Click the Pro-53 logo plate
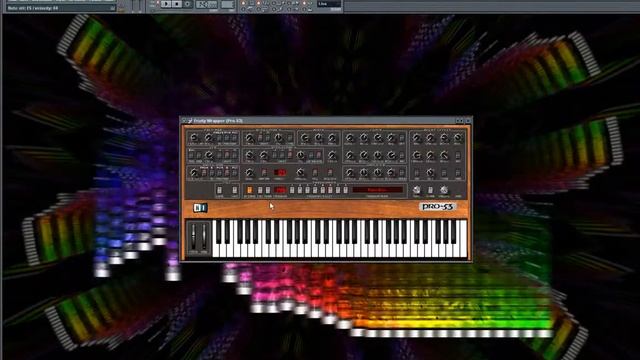The width and height of the screenshot is (640, 360). [x=437, y=207]
